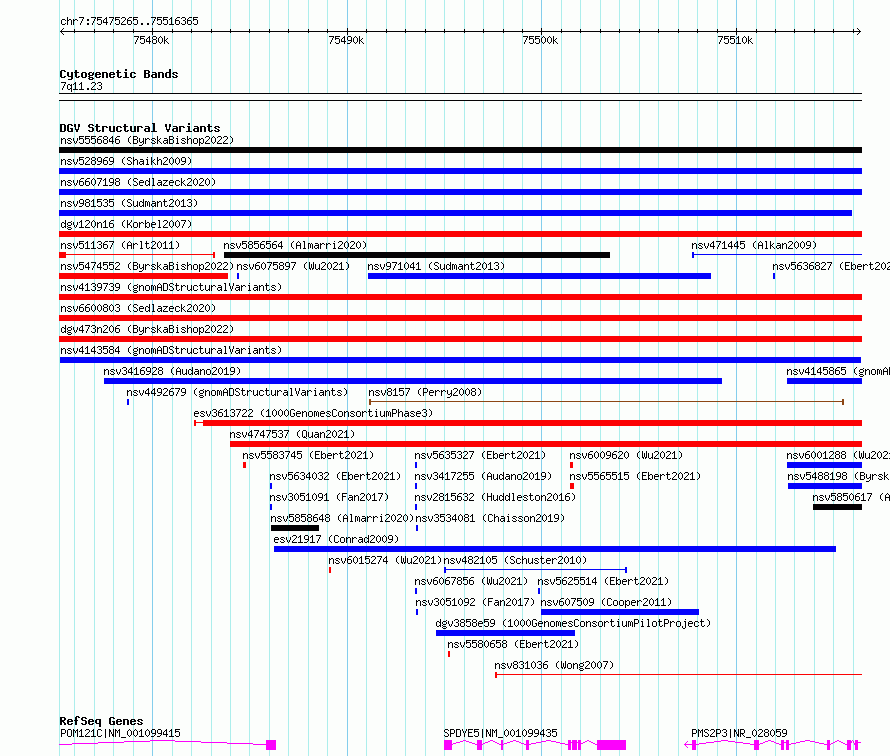This screenshot has width=890, height=756.
Task: Click the blue nsv6001288 feature bar
Action: click(x=824, y=465)
